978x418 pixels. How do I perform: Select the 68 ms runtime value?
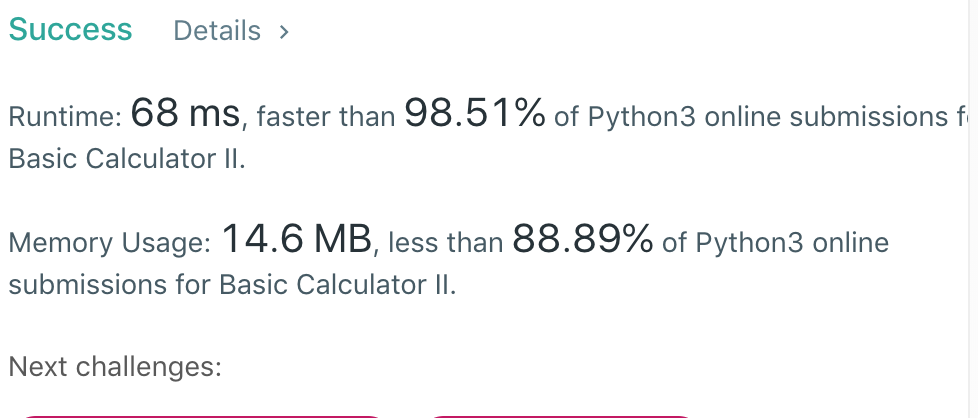[186, 115]
